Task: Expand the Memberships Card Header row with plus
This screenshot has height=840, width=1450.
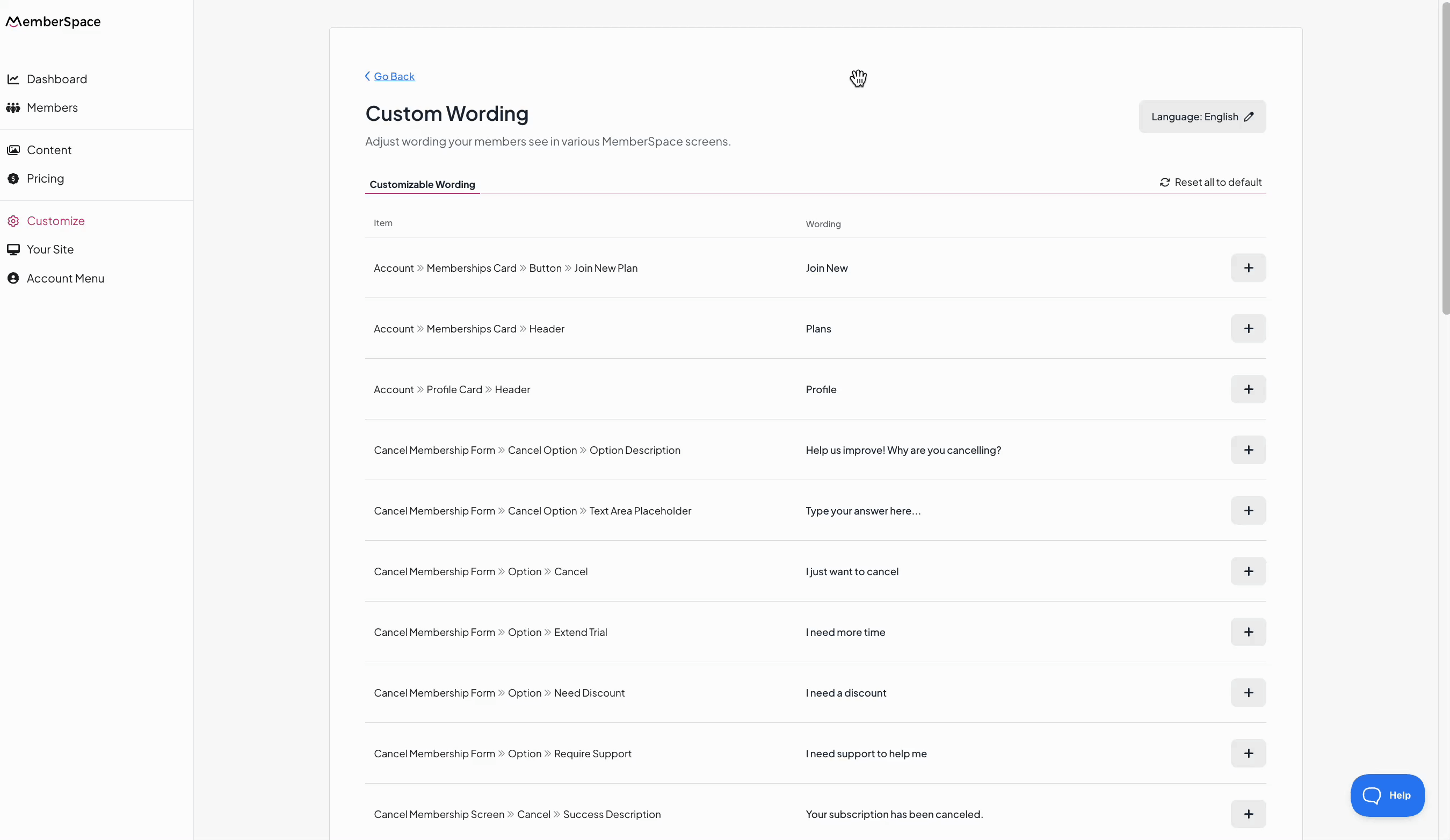Action: pos(1248,329)
